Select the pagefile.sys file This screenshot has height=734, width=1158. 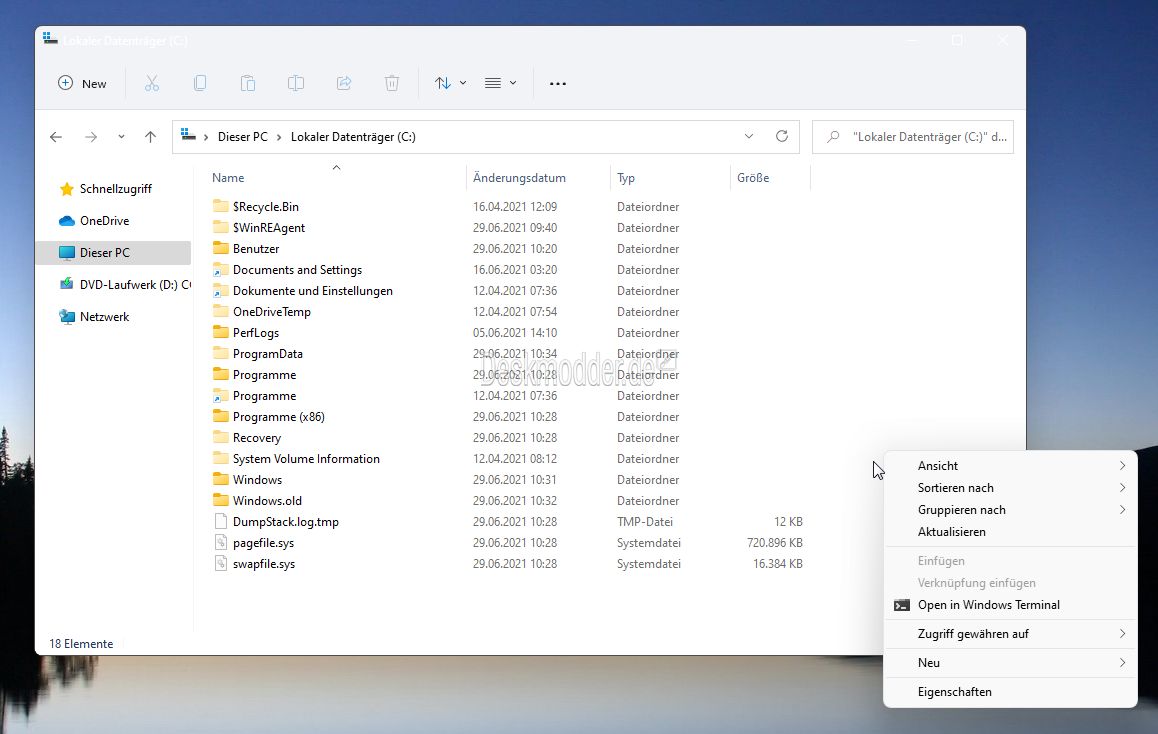coord(263,543)
